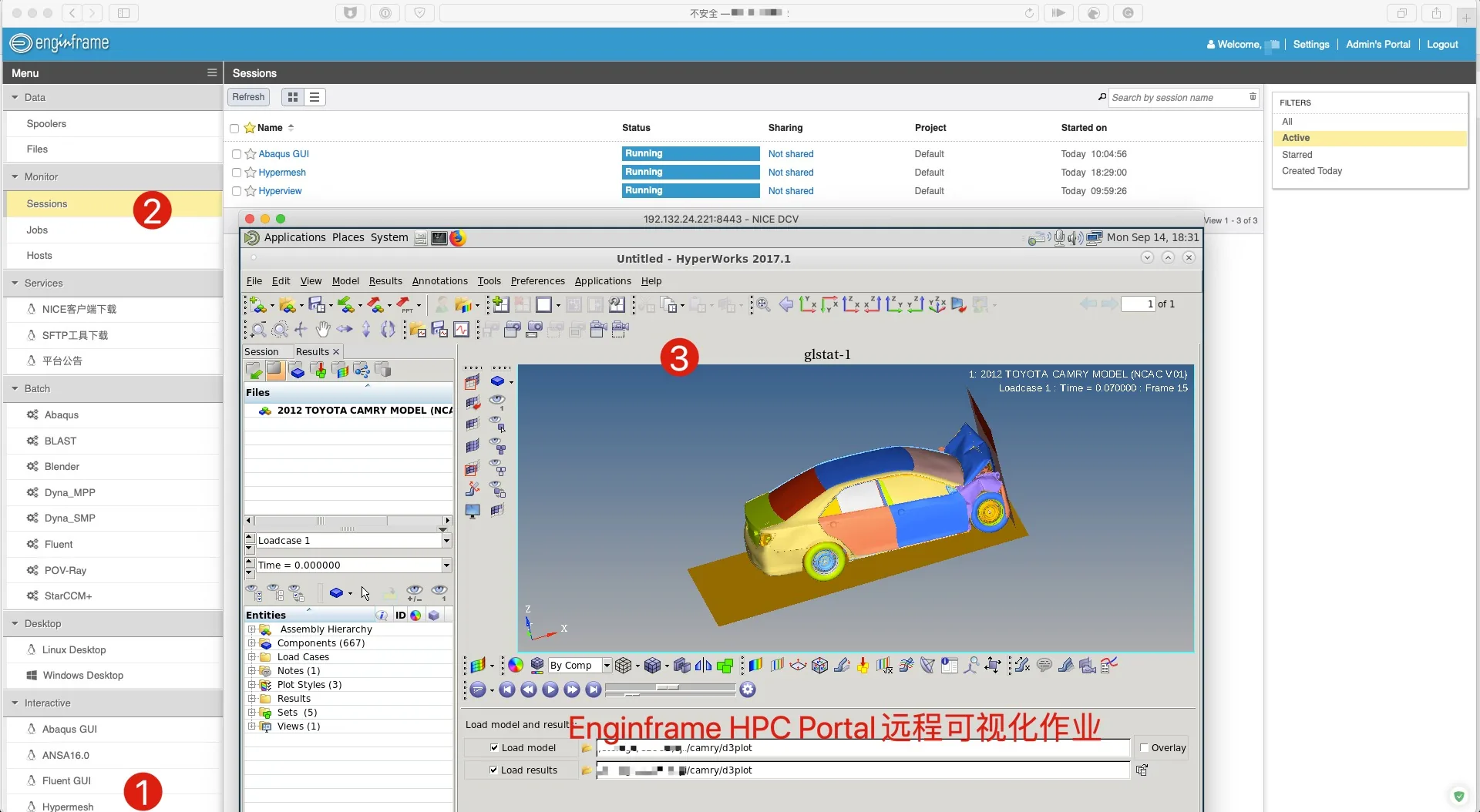The image size is (1480, 812).
Task: Check the Abaqus GUI session checkbox
Action: (237, 154)
